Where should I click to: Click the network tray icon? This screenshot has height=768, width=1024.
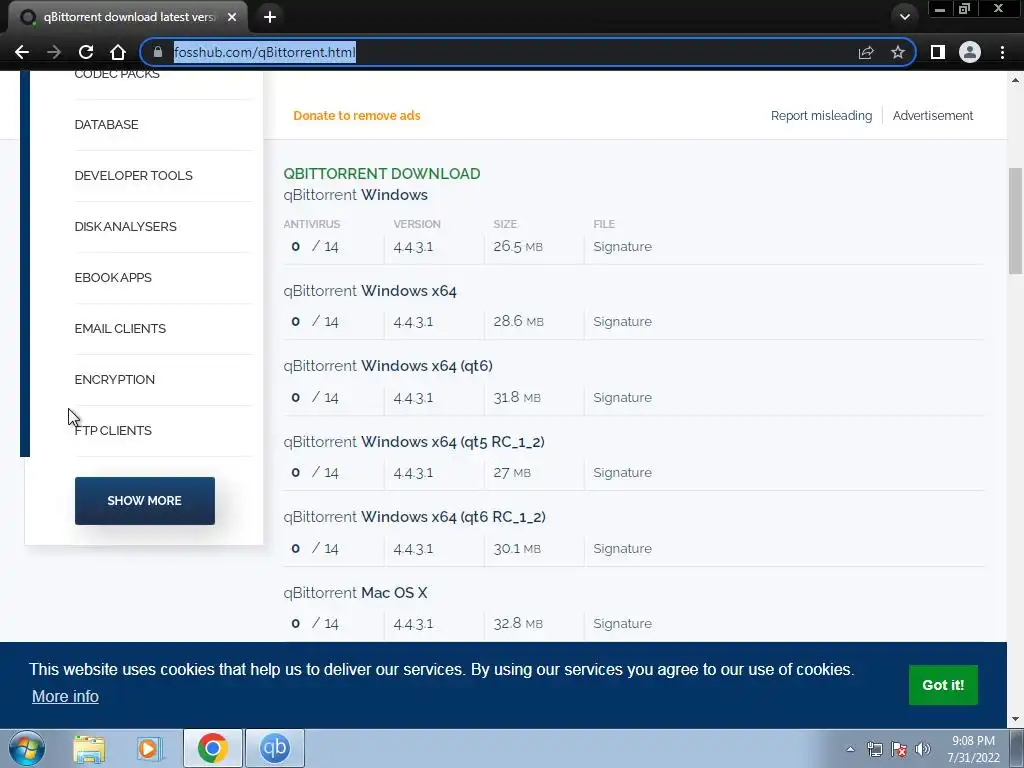[x=874, y=749]
